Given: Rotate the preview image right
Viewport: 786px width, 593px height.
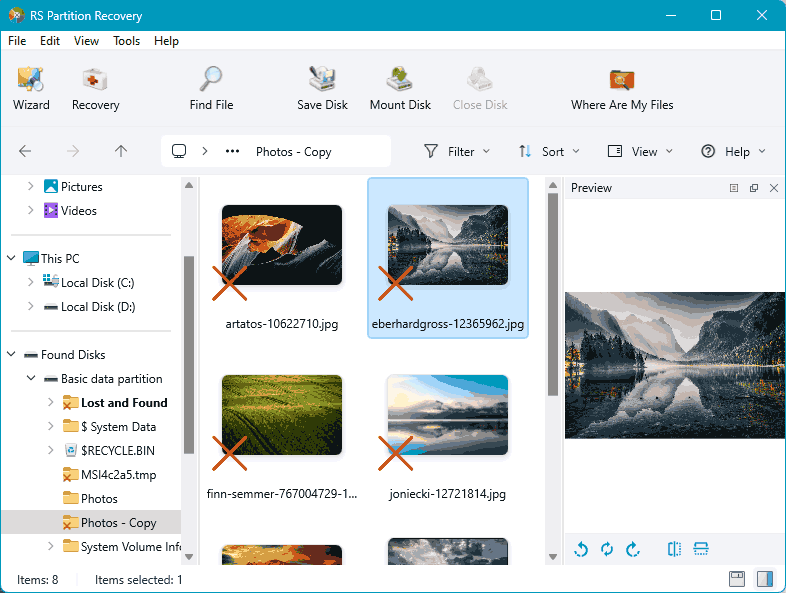Looking at the screenshot, I should click(x=633, y=549).
